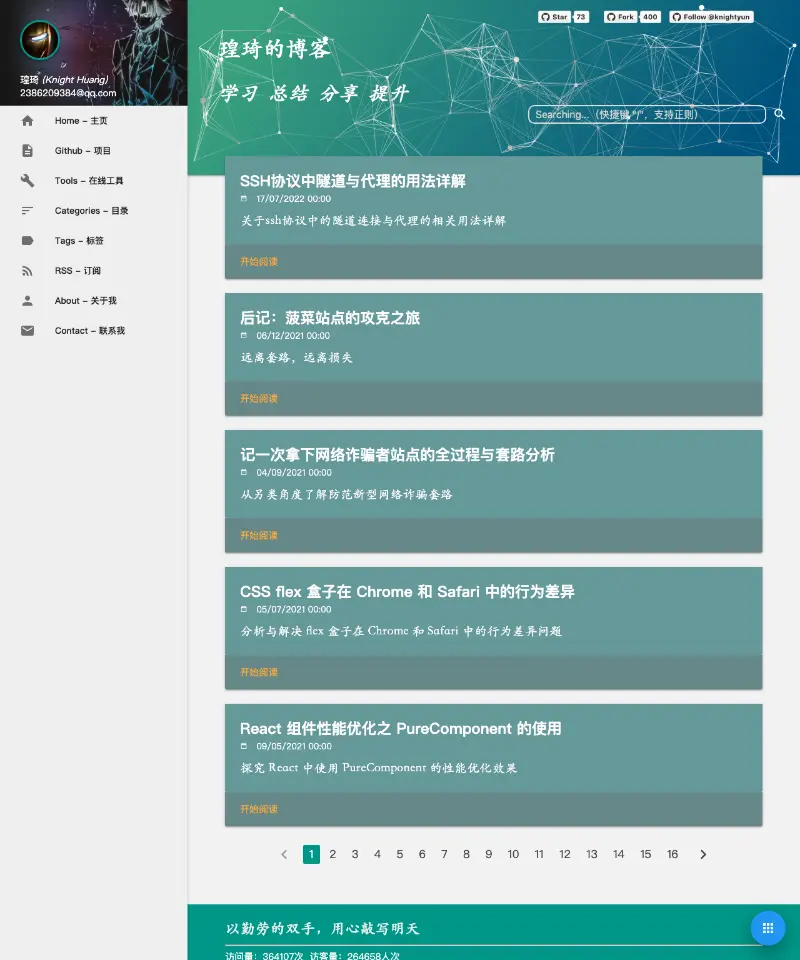800x960 pixels.
Task: Click the Contact envelope icon
Action: pos(27,331)
